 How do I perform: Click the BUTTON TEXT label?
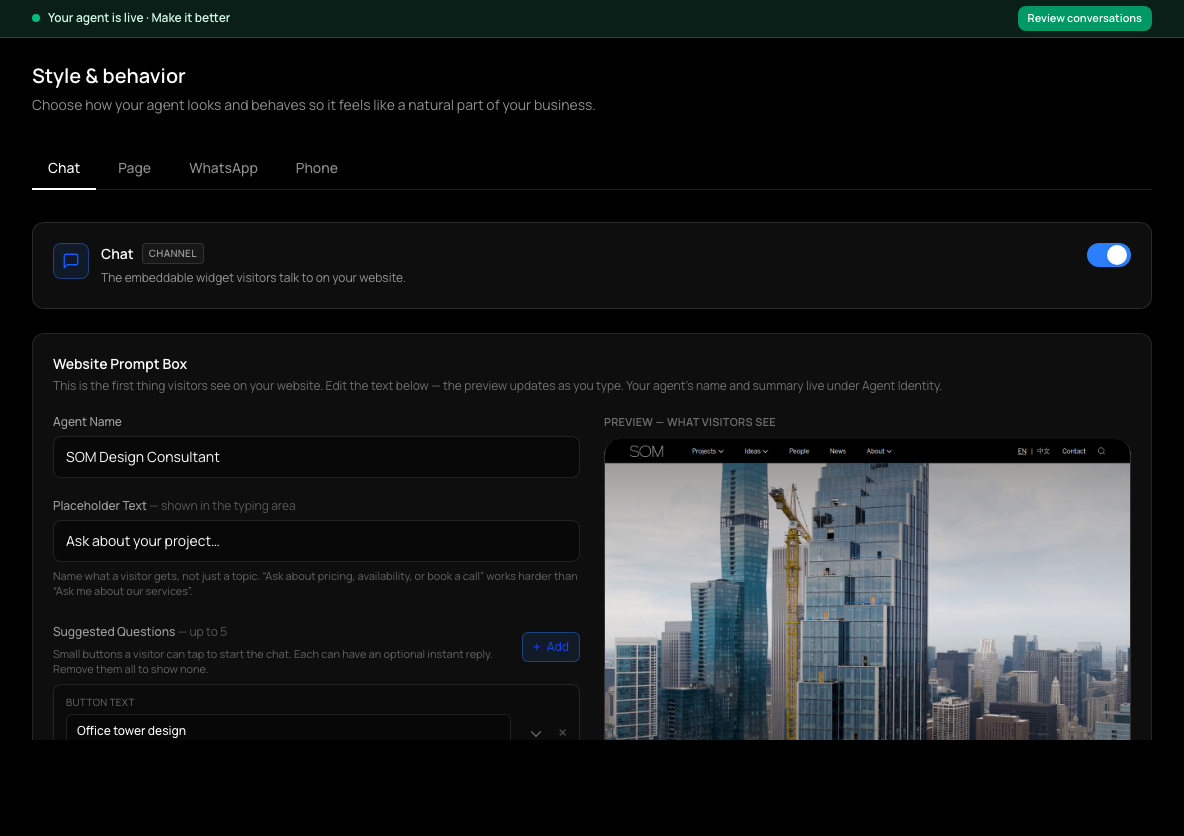point(100,702)
